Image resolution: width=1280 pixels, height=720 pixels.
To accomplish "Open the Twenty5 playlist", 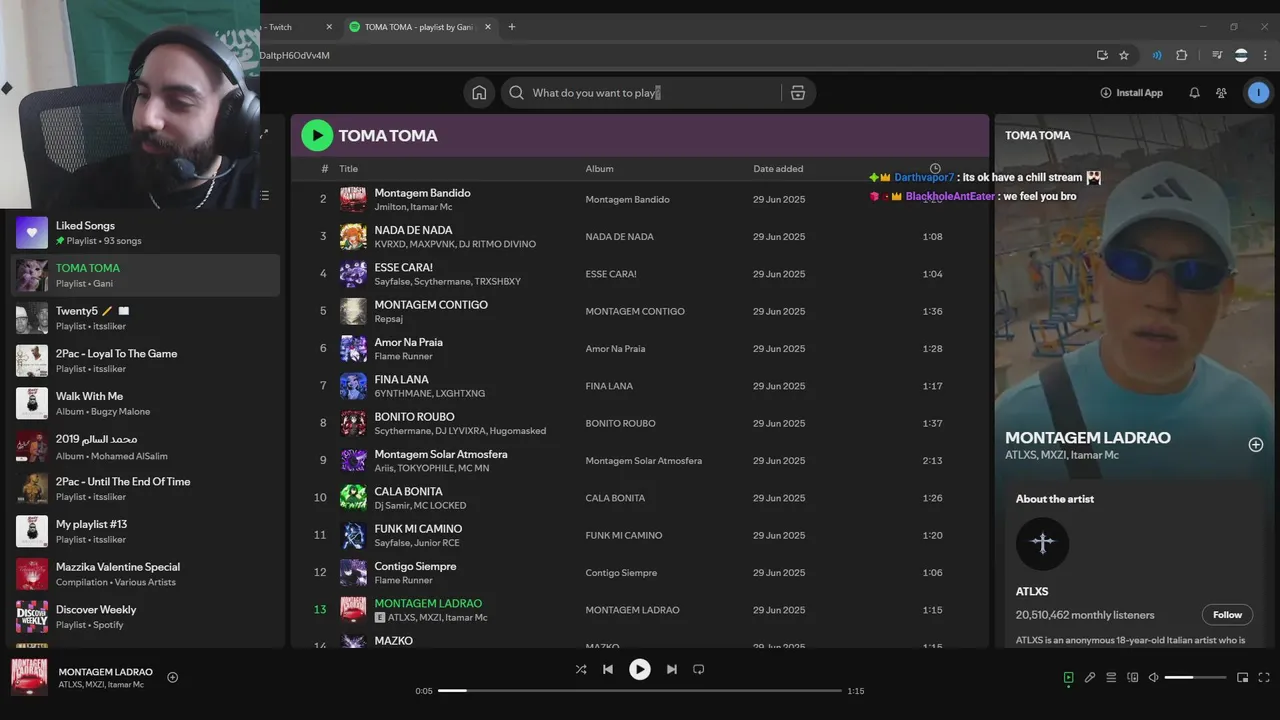I will (x=145, y=318).
